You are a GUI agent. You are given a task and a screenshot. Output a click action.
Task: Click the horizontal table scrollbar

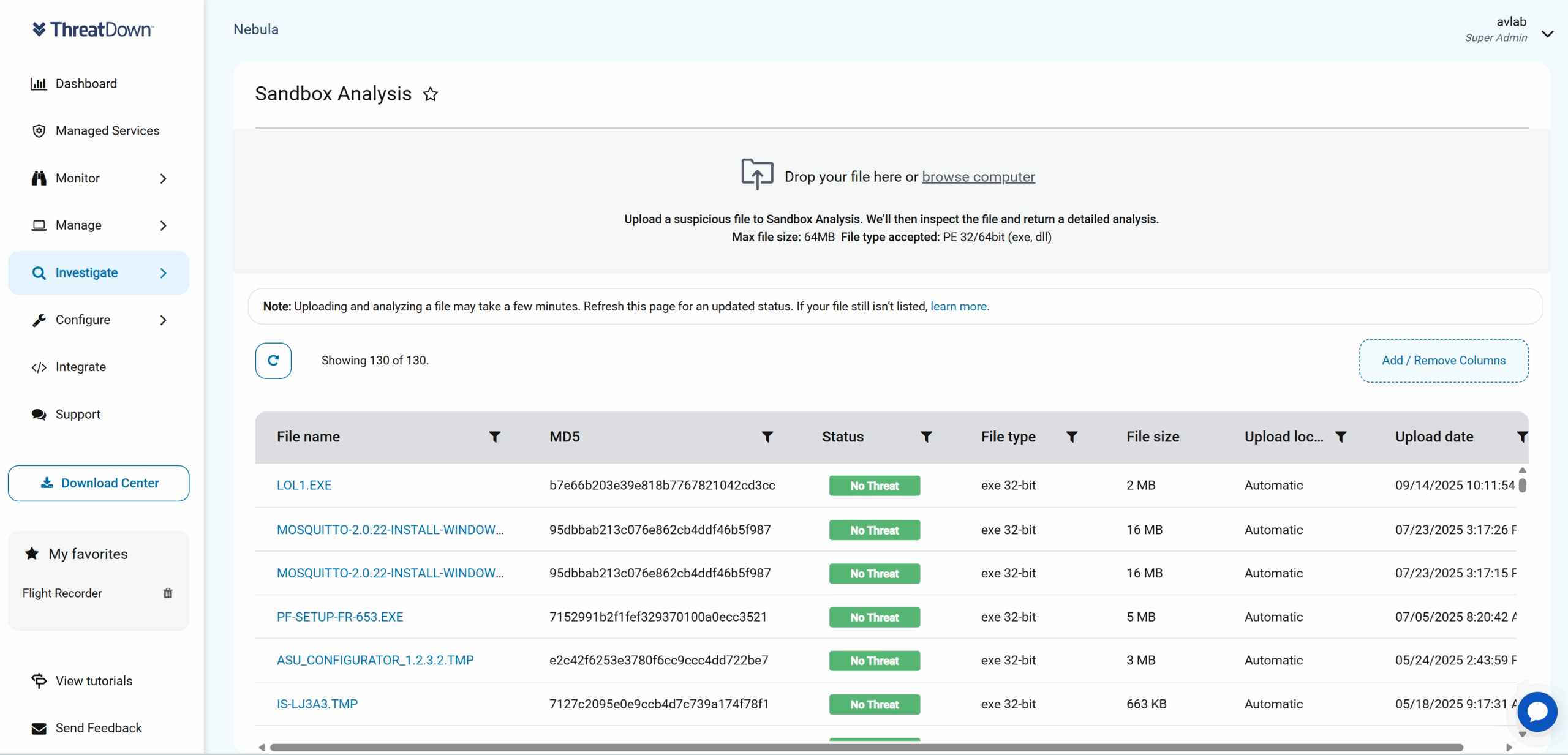(866, 747)
